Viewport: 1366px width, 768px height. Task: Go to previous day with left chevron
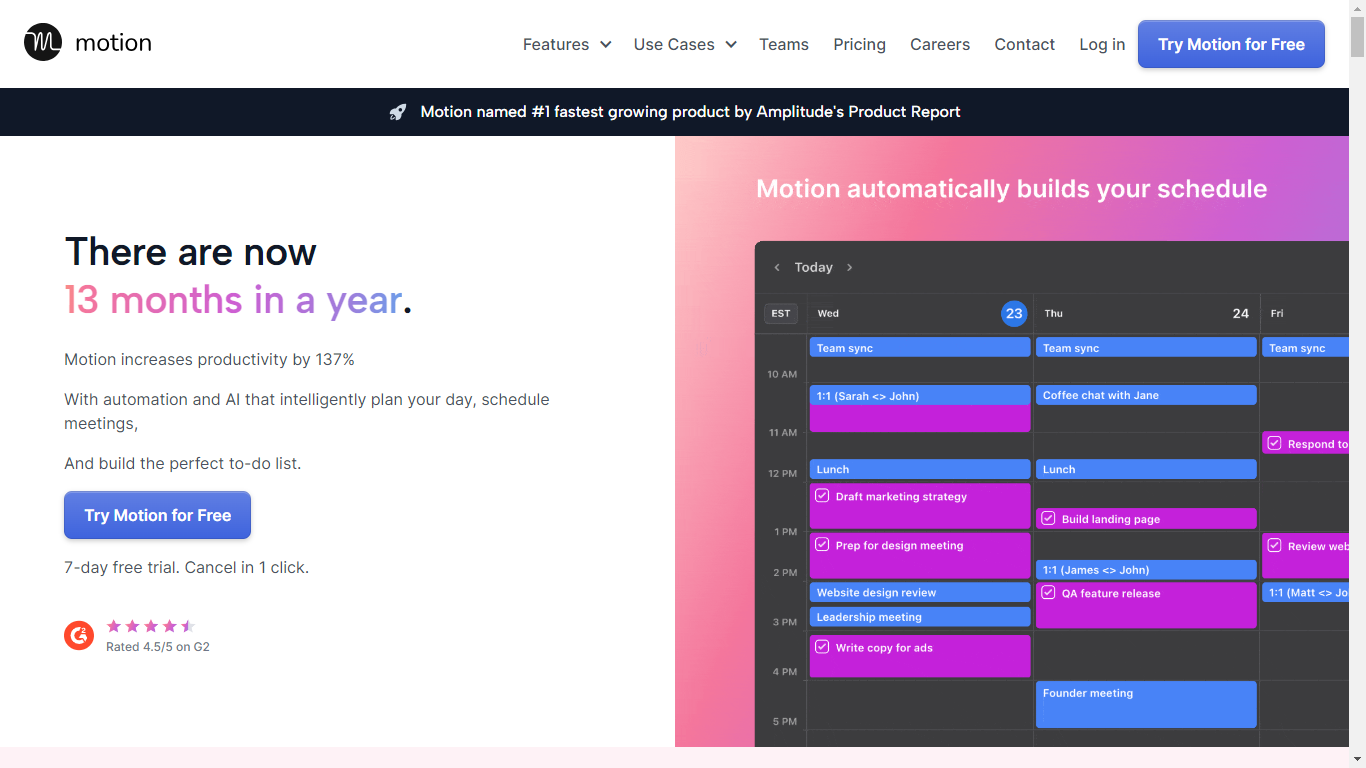click(x=777, y=268)
